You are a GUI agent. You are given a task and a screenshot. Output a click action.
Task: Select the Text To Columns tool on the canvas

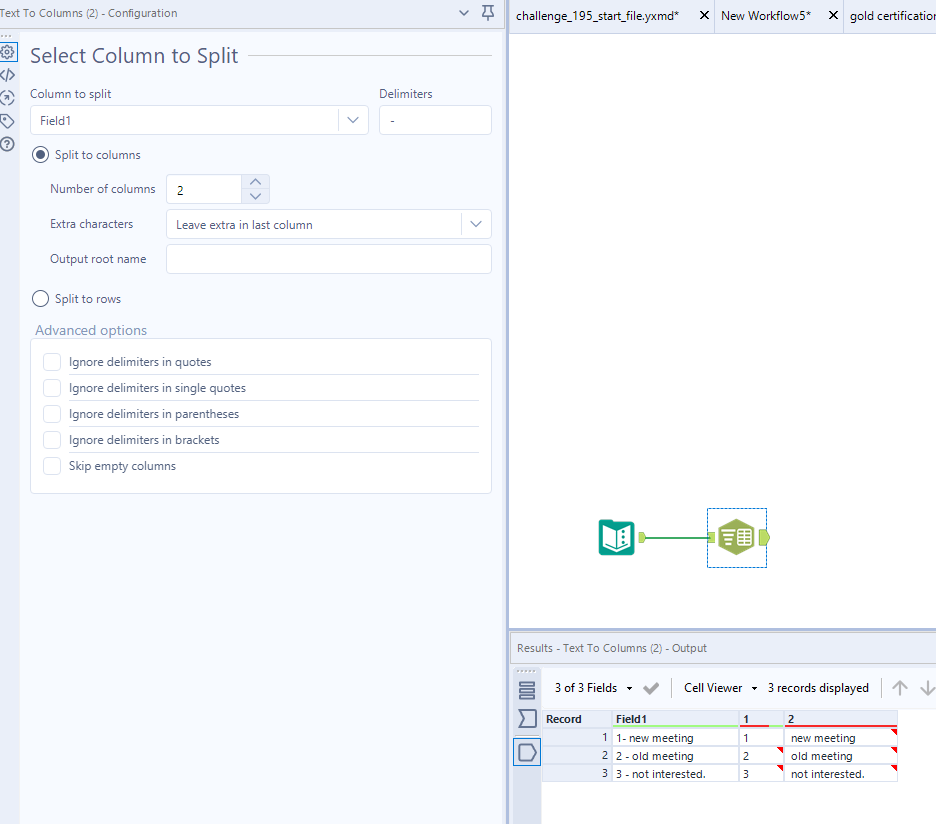pos(736,537)
